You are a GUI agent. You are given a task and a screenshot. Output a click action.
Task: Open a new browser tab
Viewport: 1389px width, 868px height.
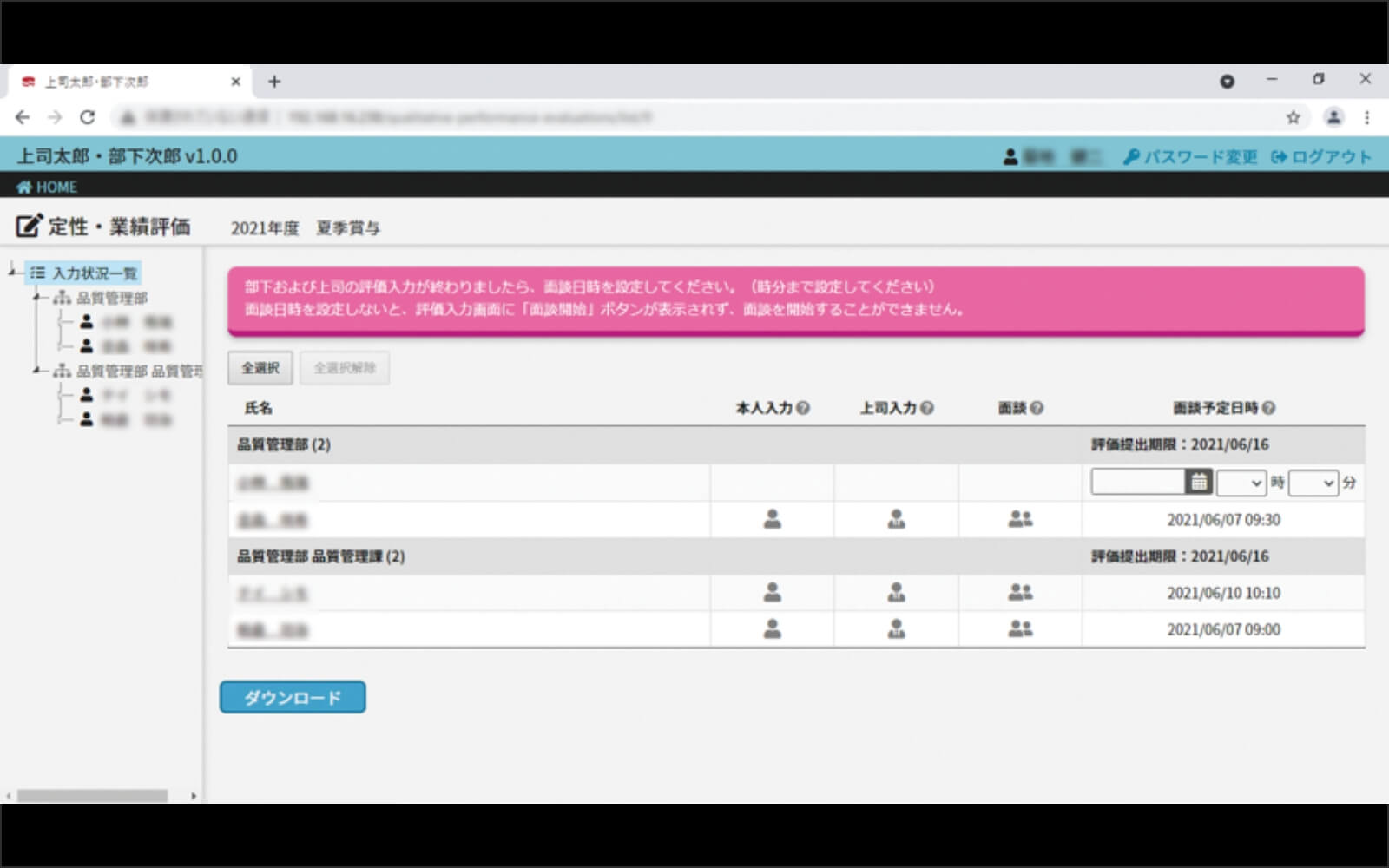point(274,82)
